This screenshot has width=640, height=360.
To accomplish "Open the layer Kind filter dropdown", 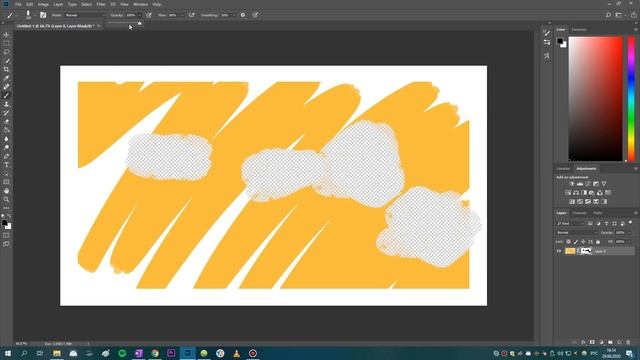I will point(571,223).
